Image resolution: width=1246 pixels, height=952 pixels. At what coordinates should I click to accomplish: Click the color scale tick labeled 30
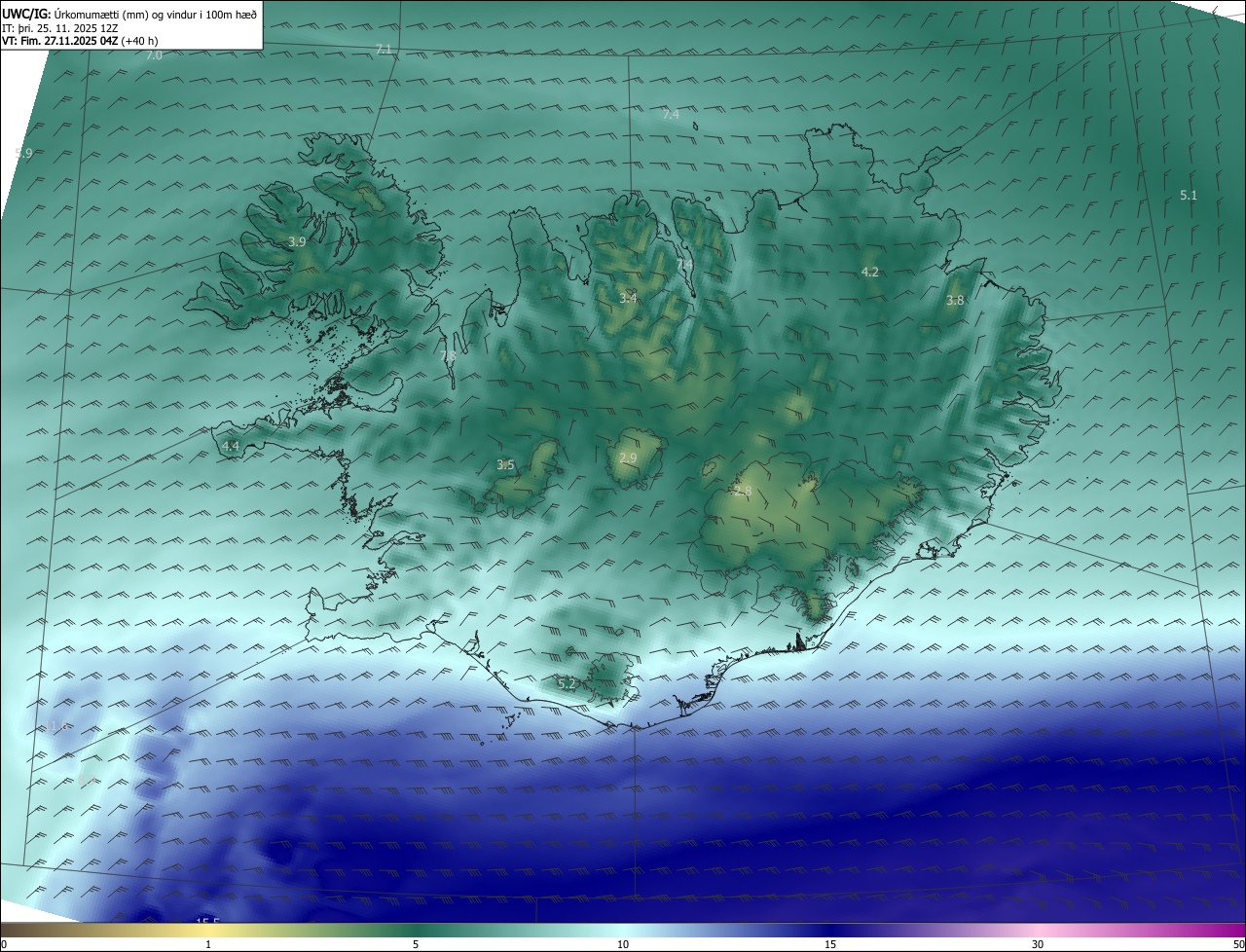pos(1038,944)
